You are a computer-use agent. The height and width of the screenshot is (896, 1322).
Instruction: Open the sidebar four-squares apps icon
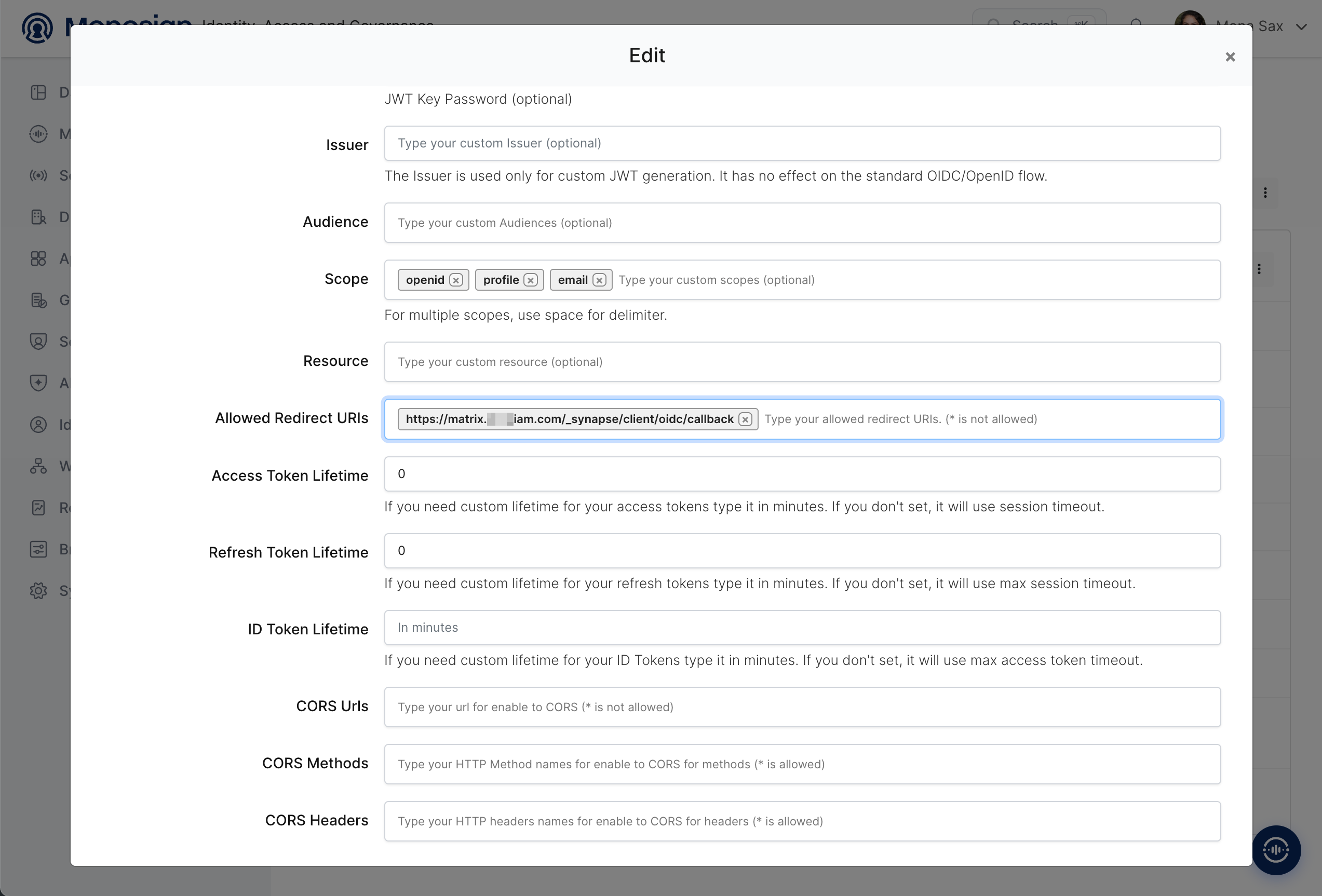38,259
